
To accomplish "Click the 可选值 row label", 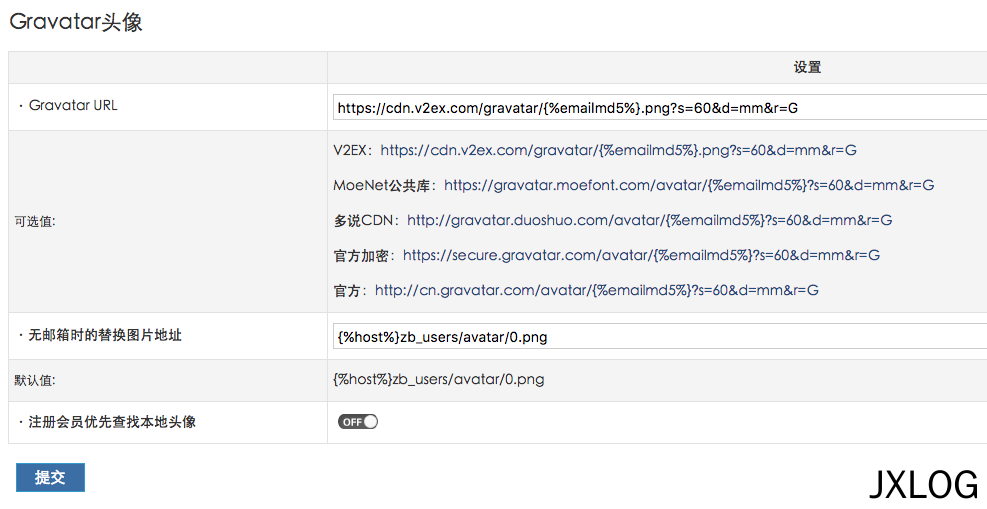I will pyautogui.click(x=35, y=221).
